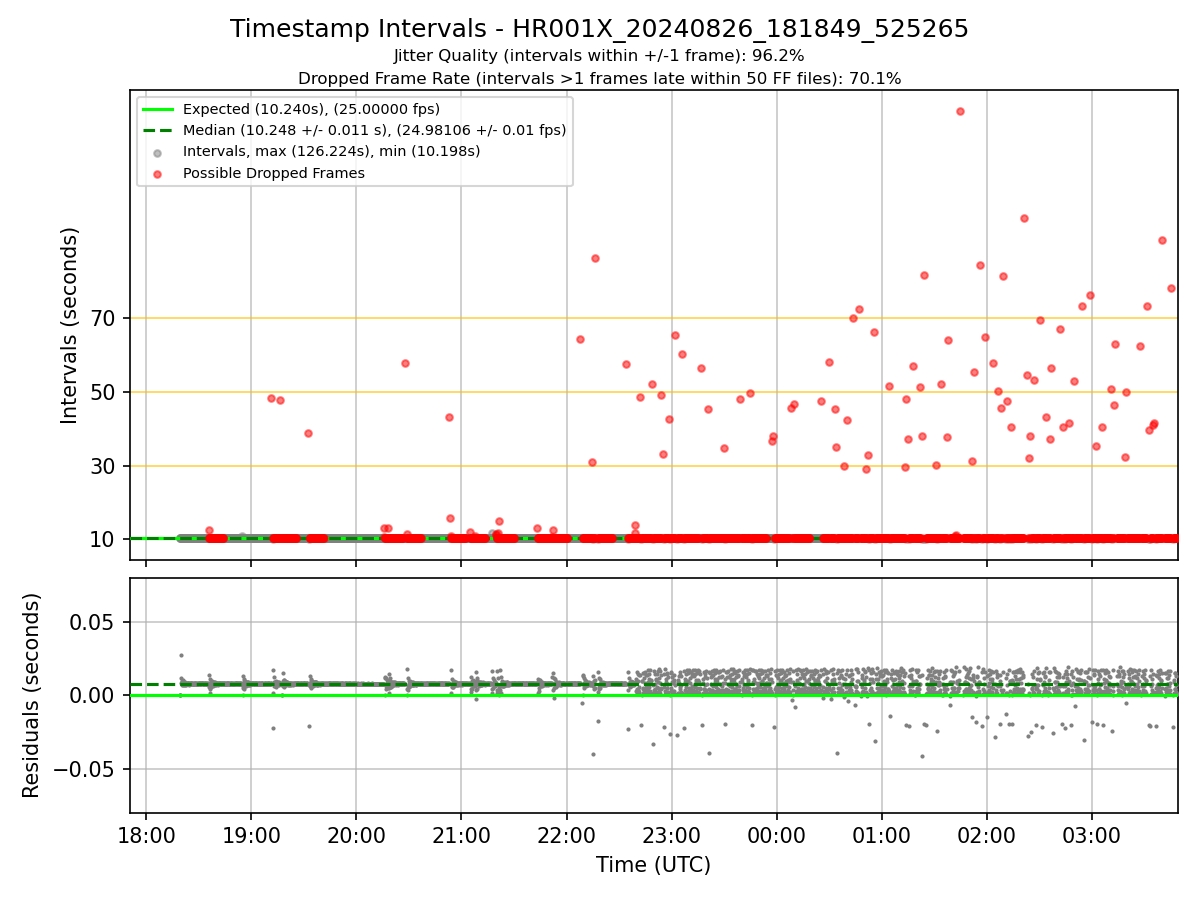The image size is (1200, 900).
Task: Click the 'Time (UTC)' x-axis label
Action: click(653, 865)
